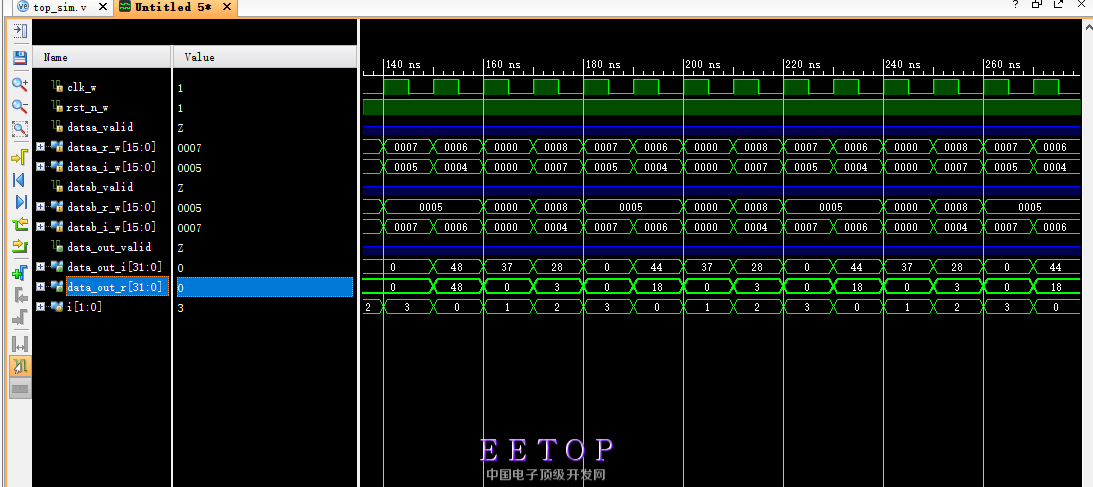The width and height of the screenshot is (1093, 487).
Task: Expand the data_out_i[31:0] bus
Action: [40, 267]
